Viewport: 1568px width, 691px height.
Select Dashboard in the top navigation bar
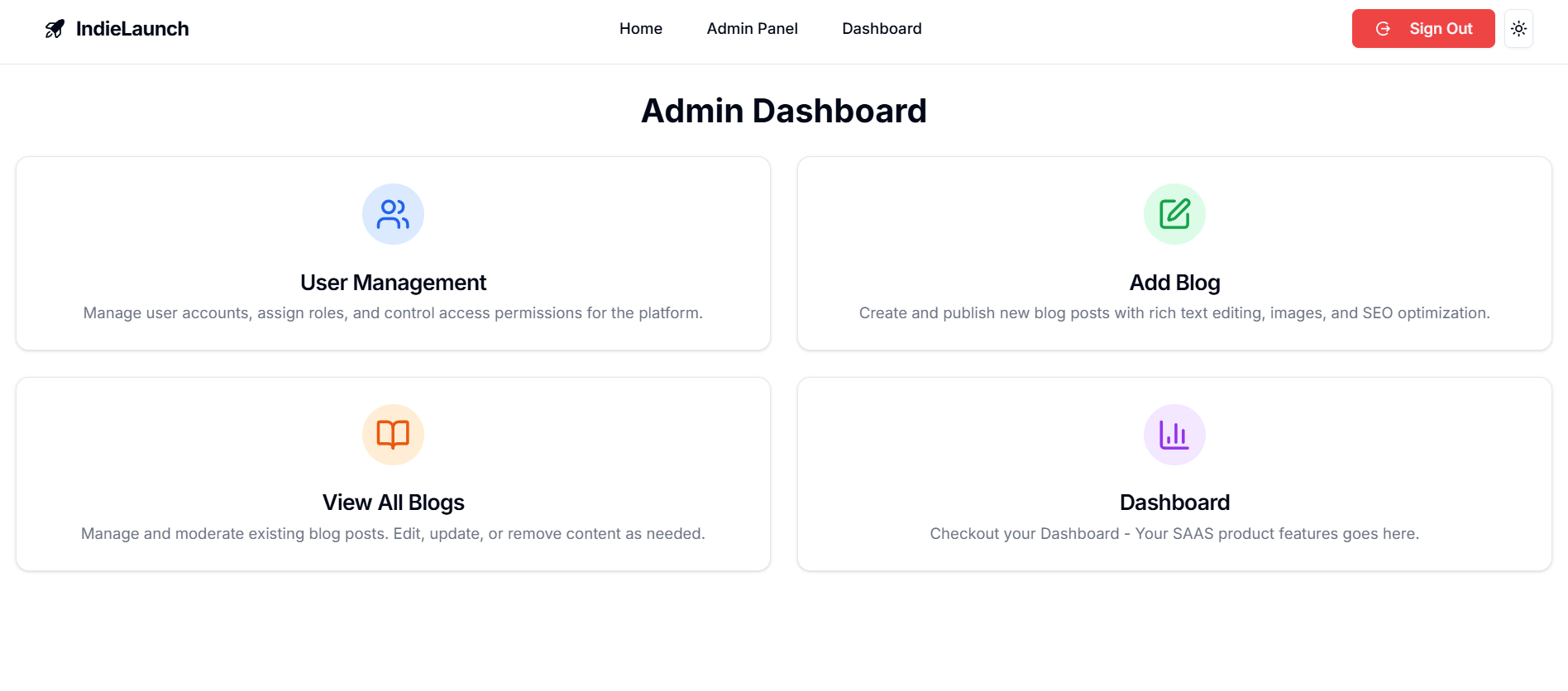[x=882, y=29]
